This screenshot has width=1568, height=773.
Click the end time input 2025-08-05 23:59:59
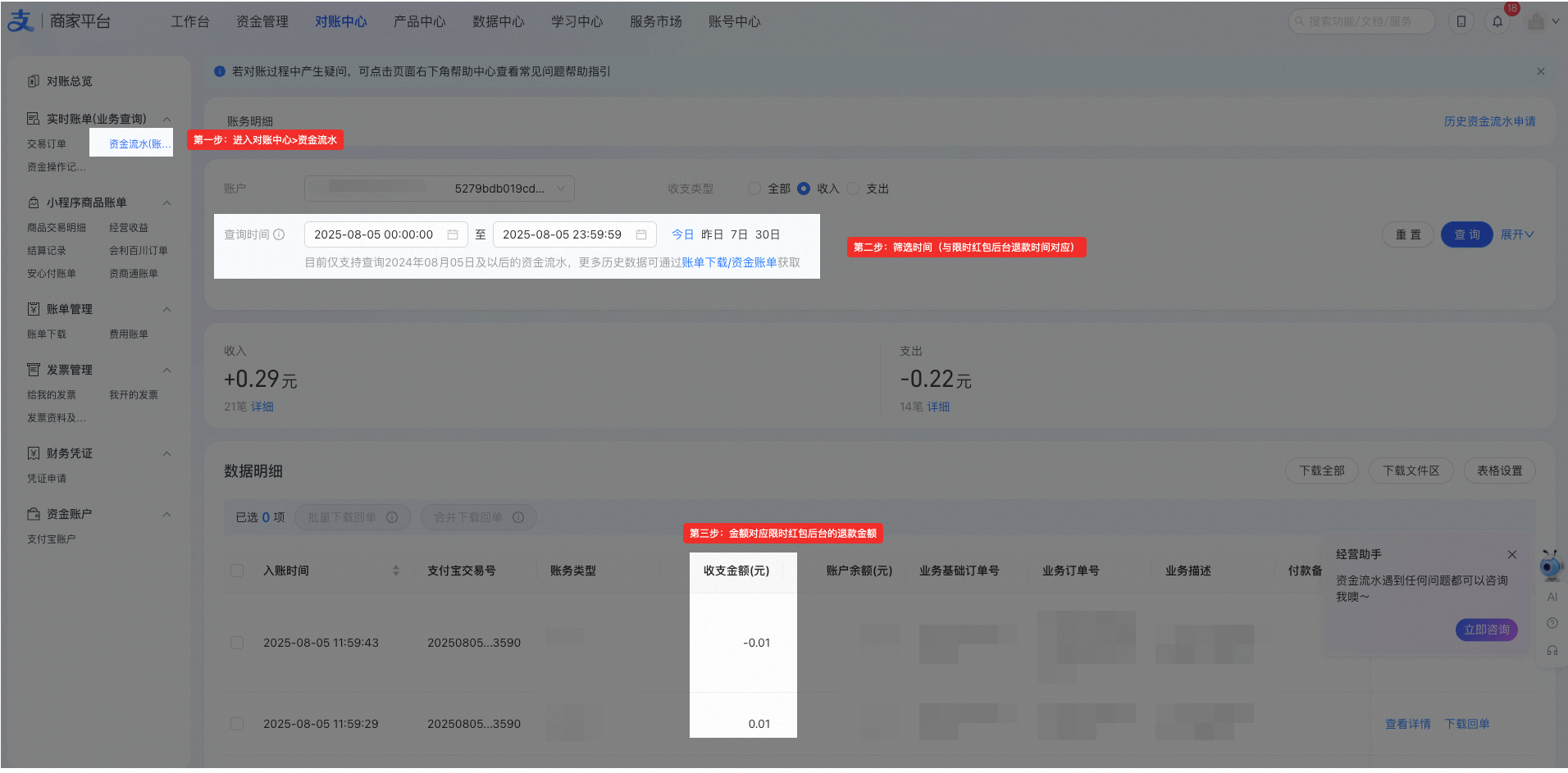pos(575,234)
